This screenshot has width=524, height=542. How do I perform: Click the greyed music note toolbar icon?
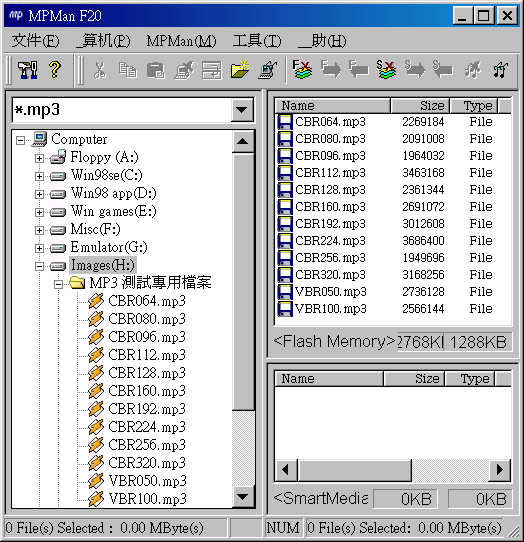(473, 70)
